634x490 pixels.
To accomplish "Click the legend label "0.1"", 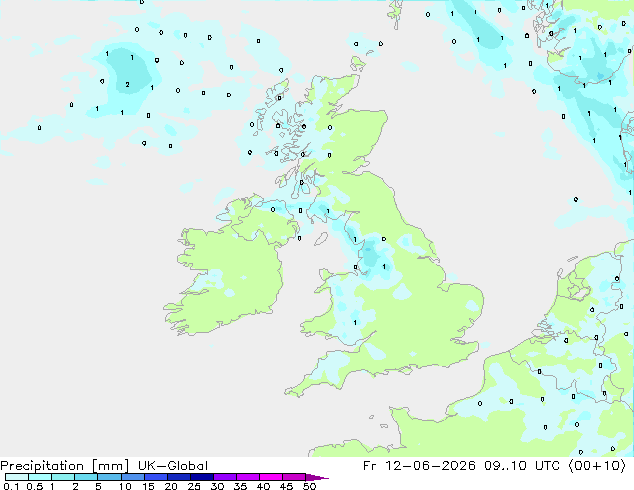I will pyautogui.click(x=11, y=486).
